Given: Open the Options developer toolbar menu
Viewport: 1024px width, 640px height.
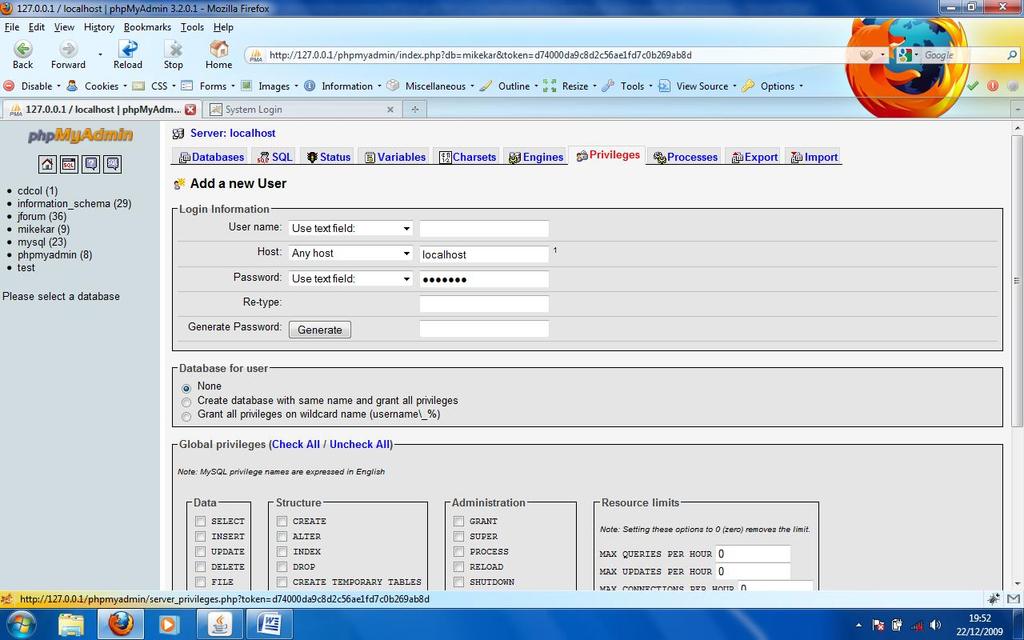Looking at the screenshot, I should pyautogui.click(x=773, y=86).
